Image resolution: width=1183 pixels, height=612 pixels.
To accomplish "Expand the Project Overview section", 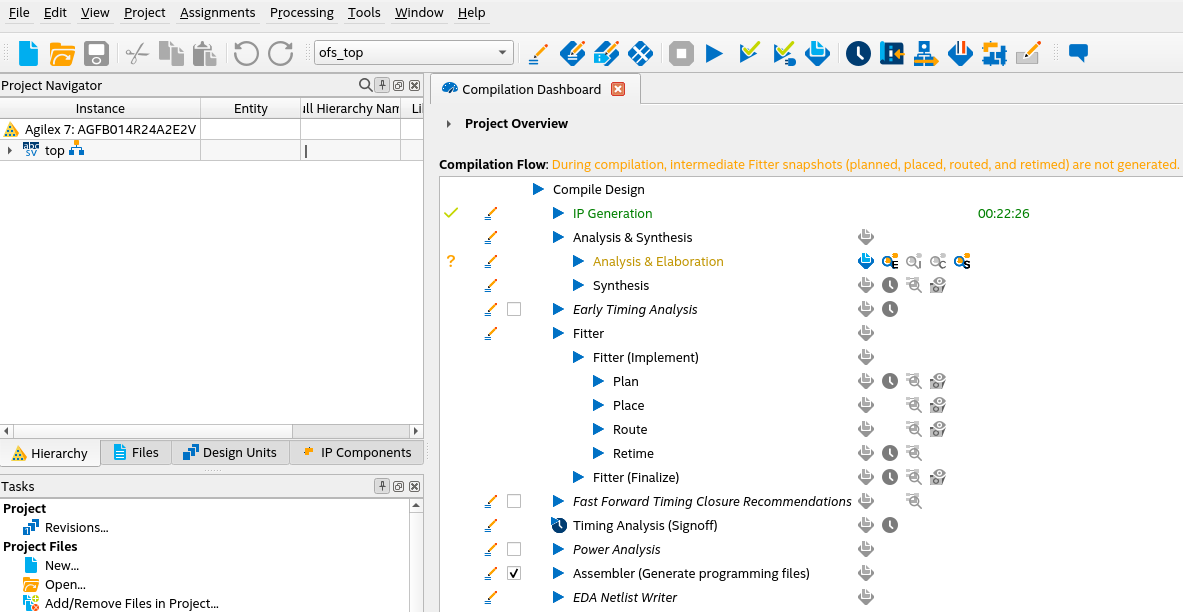I will click(449, 124).
